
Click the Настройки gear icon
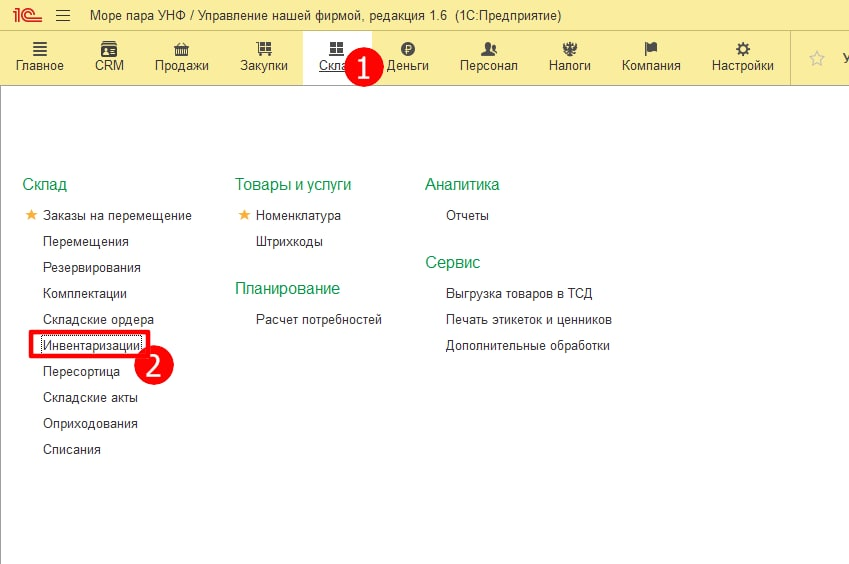click(x=743, y=49)
